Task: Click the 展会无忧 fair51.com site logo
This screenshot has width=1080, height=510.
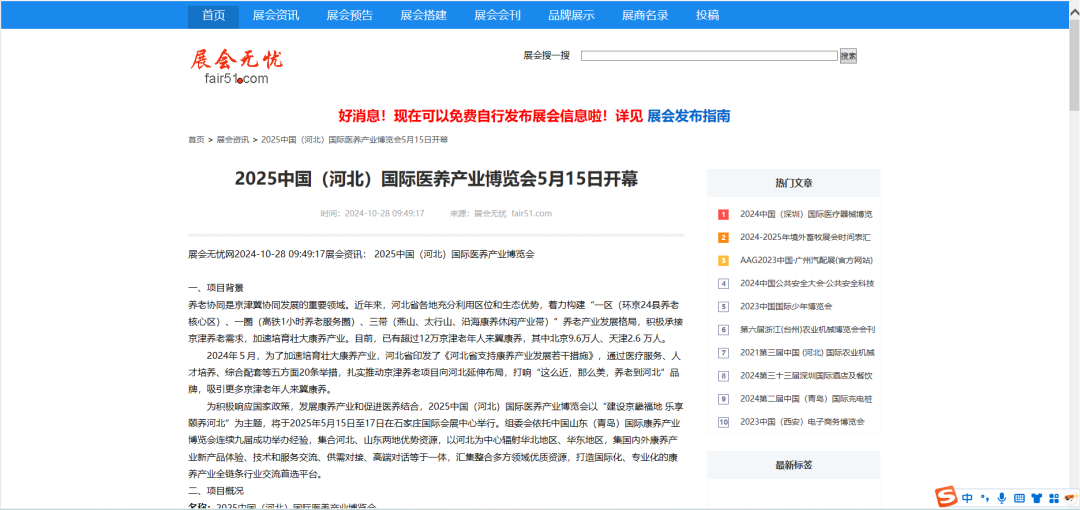Action: 230,66
